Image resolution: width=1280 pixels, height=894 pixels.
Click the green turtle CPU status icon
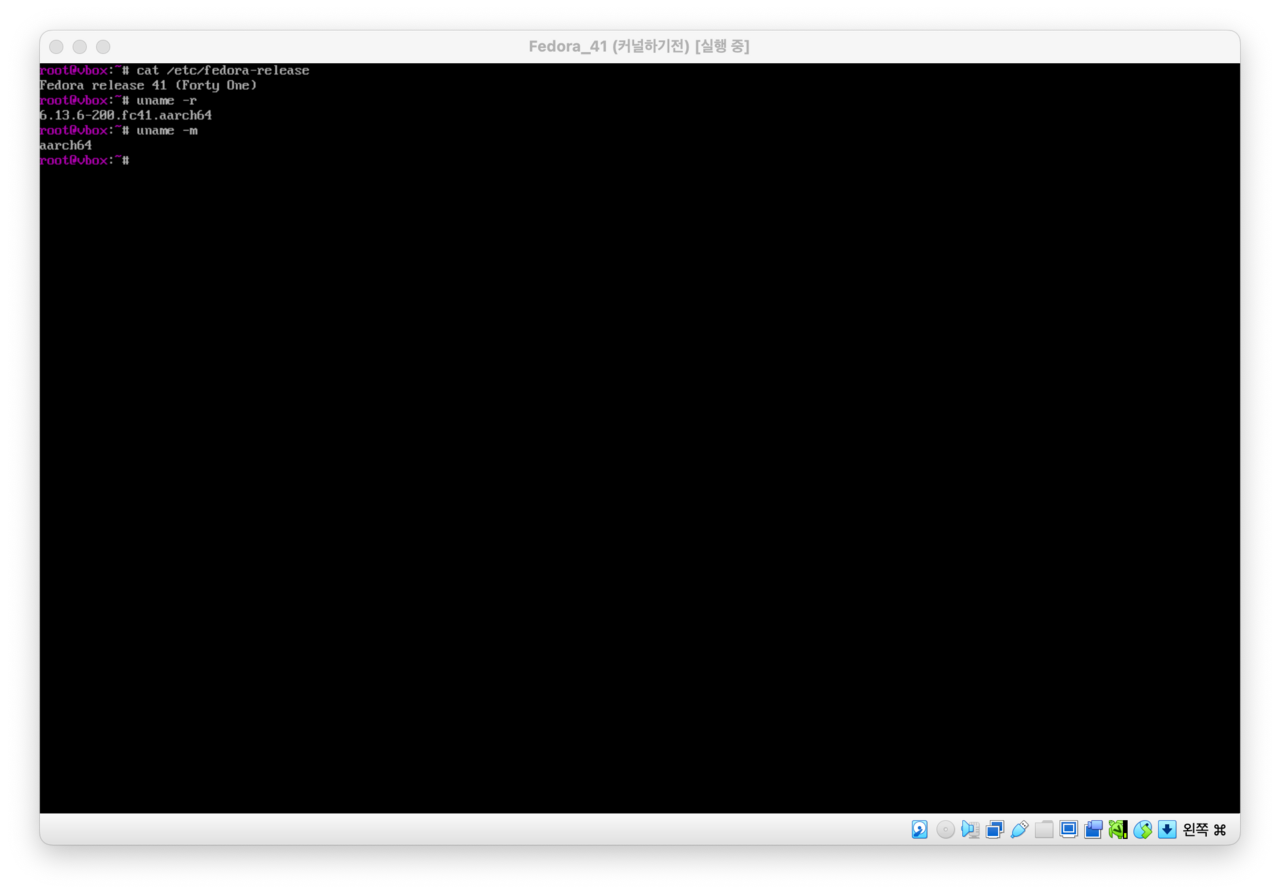1118,829
